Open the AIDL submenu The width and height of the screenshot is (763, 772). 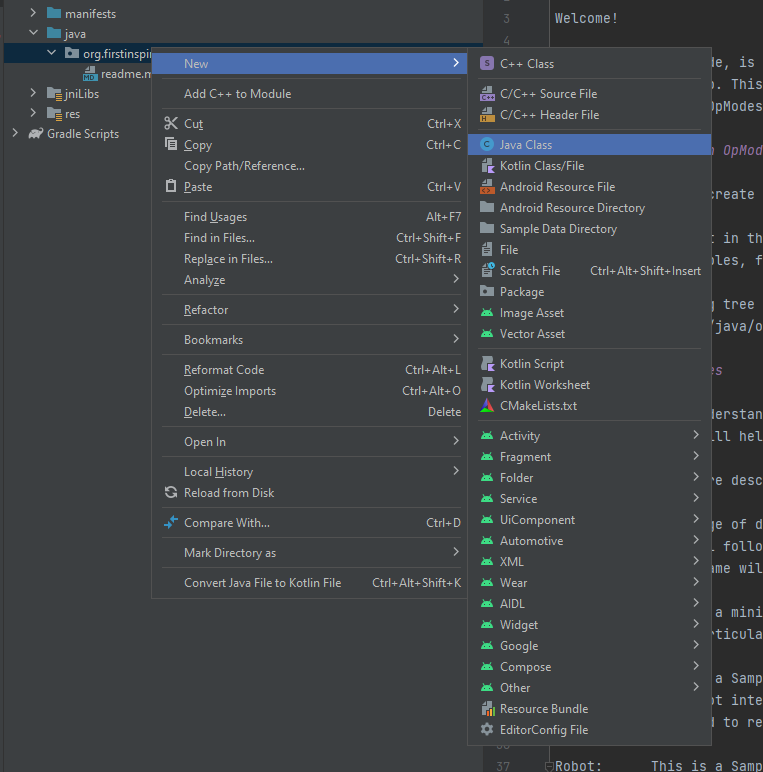pos(589,604)
